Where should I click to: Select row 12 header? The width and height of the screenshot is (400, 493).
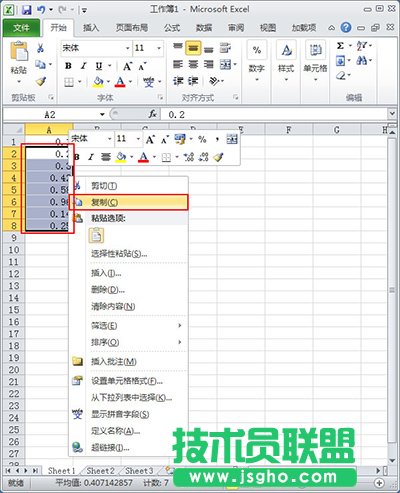14,274
